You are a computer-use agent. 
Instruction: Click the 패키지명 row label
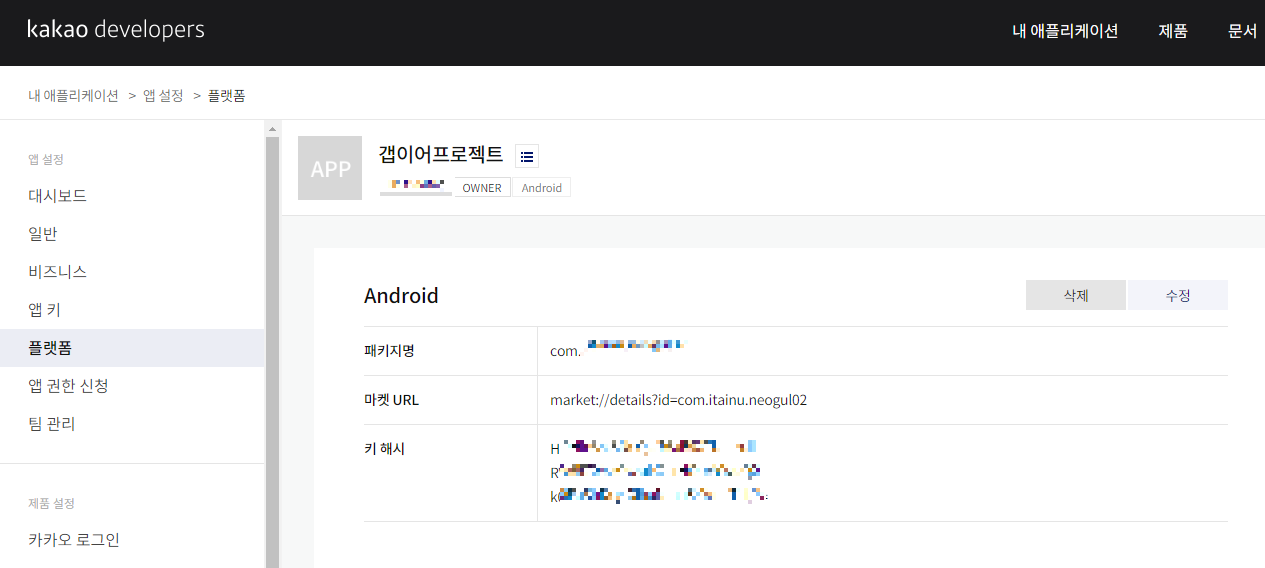pos(389,351)
